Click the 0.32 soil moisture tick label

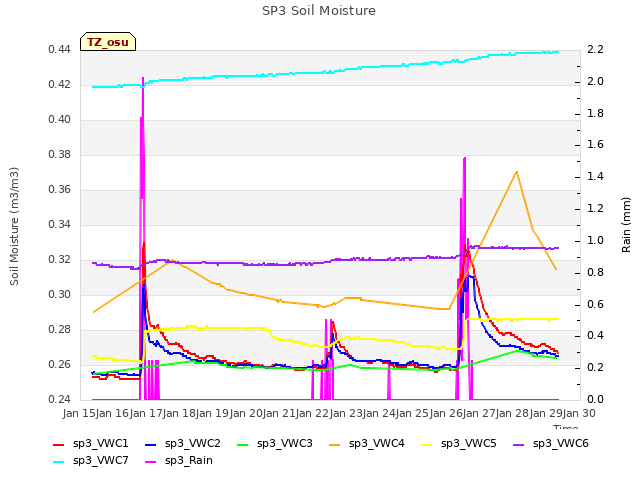click(x=59, y=260)
